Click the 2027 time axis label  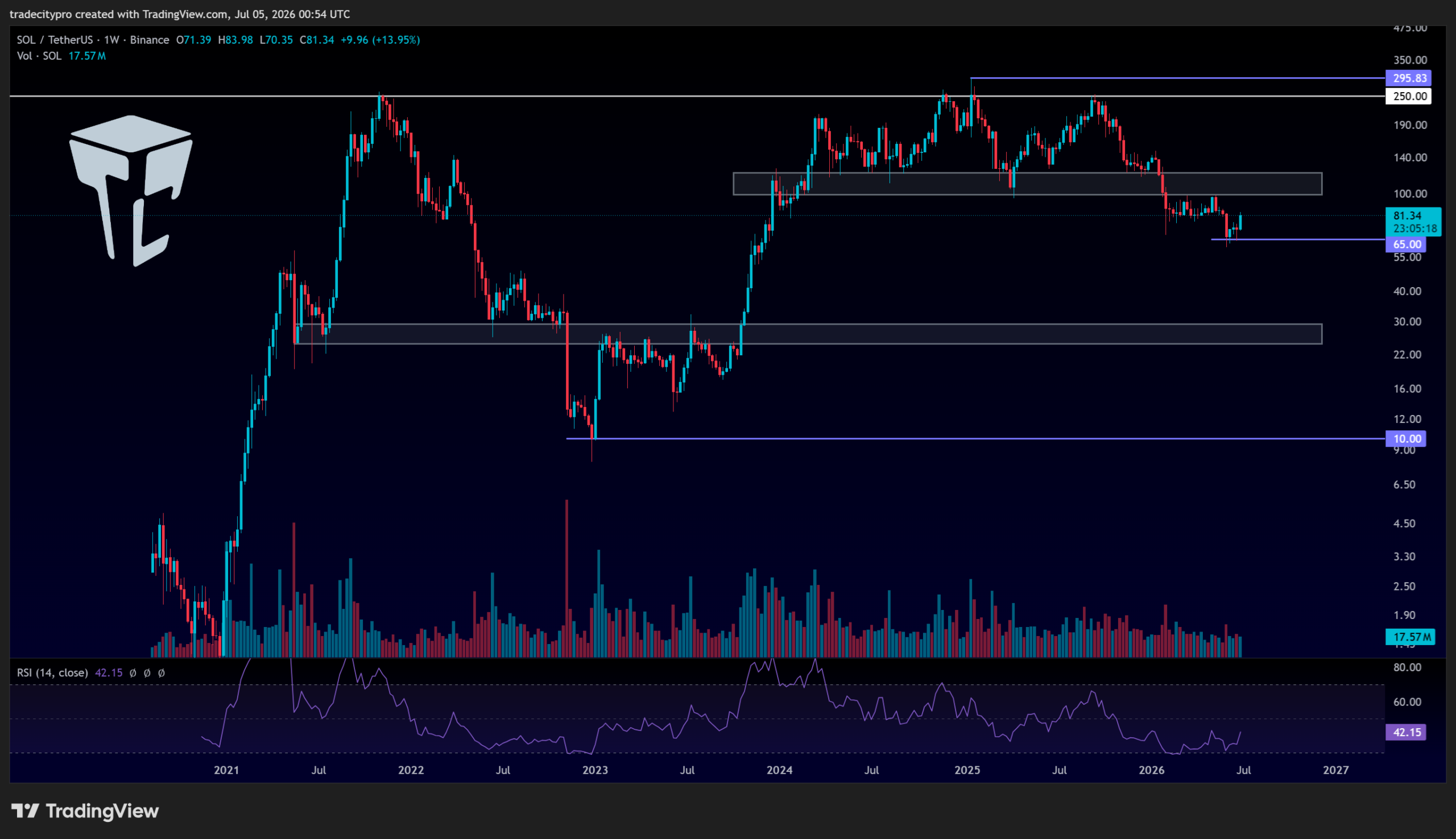pyautogui.click(x=1336, y=770)
